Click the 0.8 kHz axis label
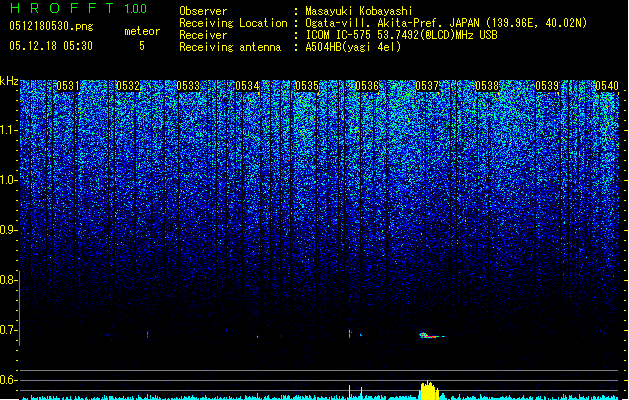This screenshot has height=400, width=629. pyautogui.click(x=8, y=280)
